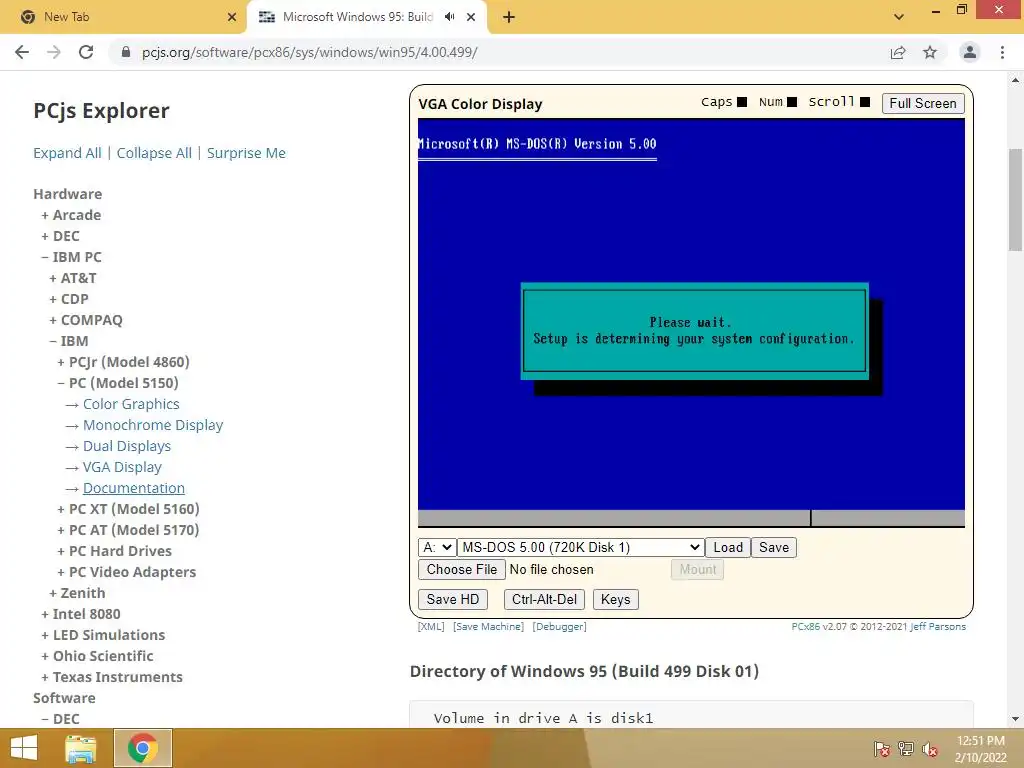Click the volume tray icon
Image resolution: width=1024 pixels, height=768 pixels.
[x=930, y=749]
